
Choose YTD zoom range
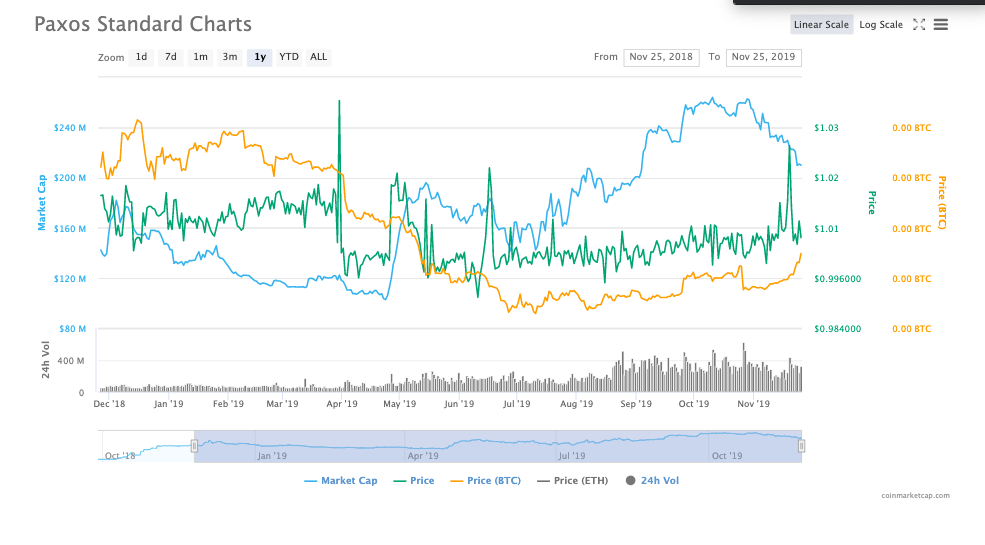click(x=289, y=57)
